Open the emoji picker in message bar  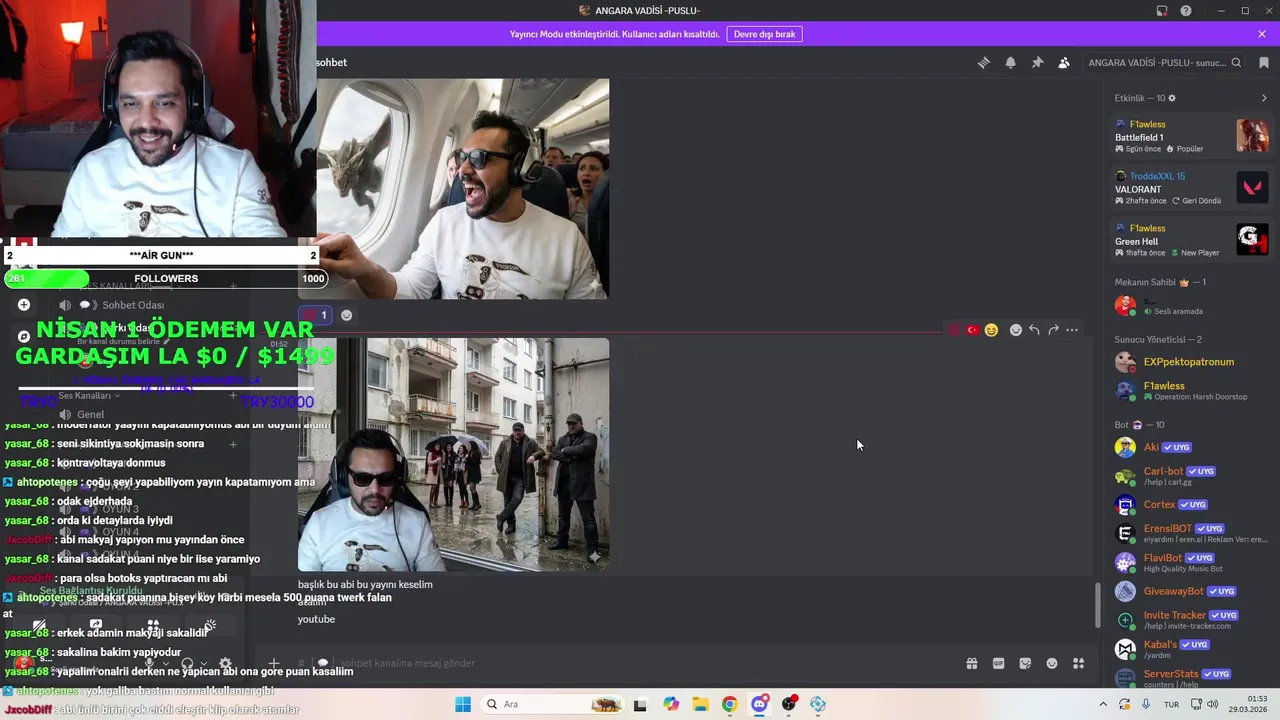click(x=1052, y=663)
